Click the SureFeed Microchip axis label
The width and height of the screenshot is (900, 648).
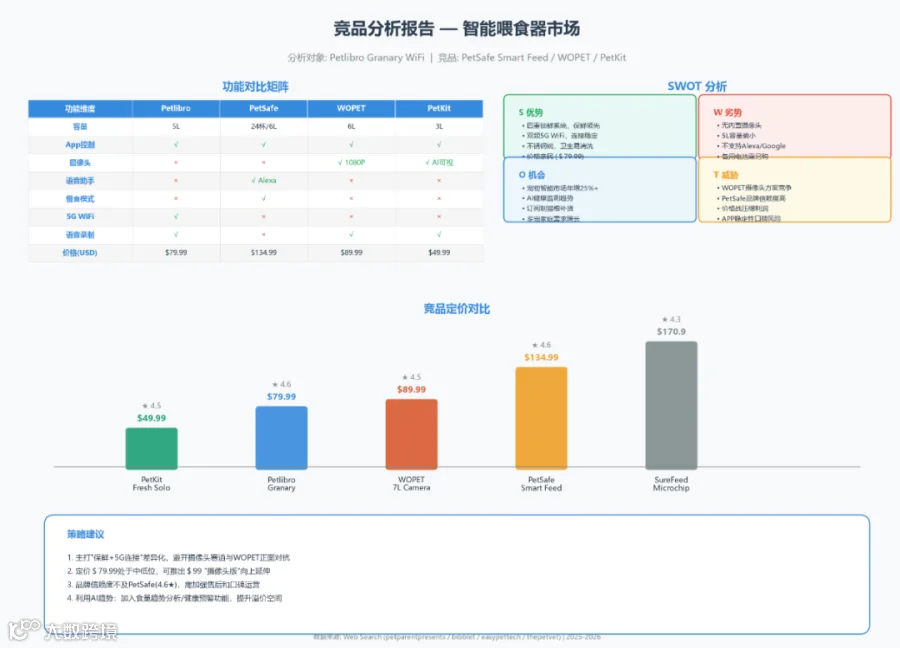tap(672, 483)
